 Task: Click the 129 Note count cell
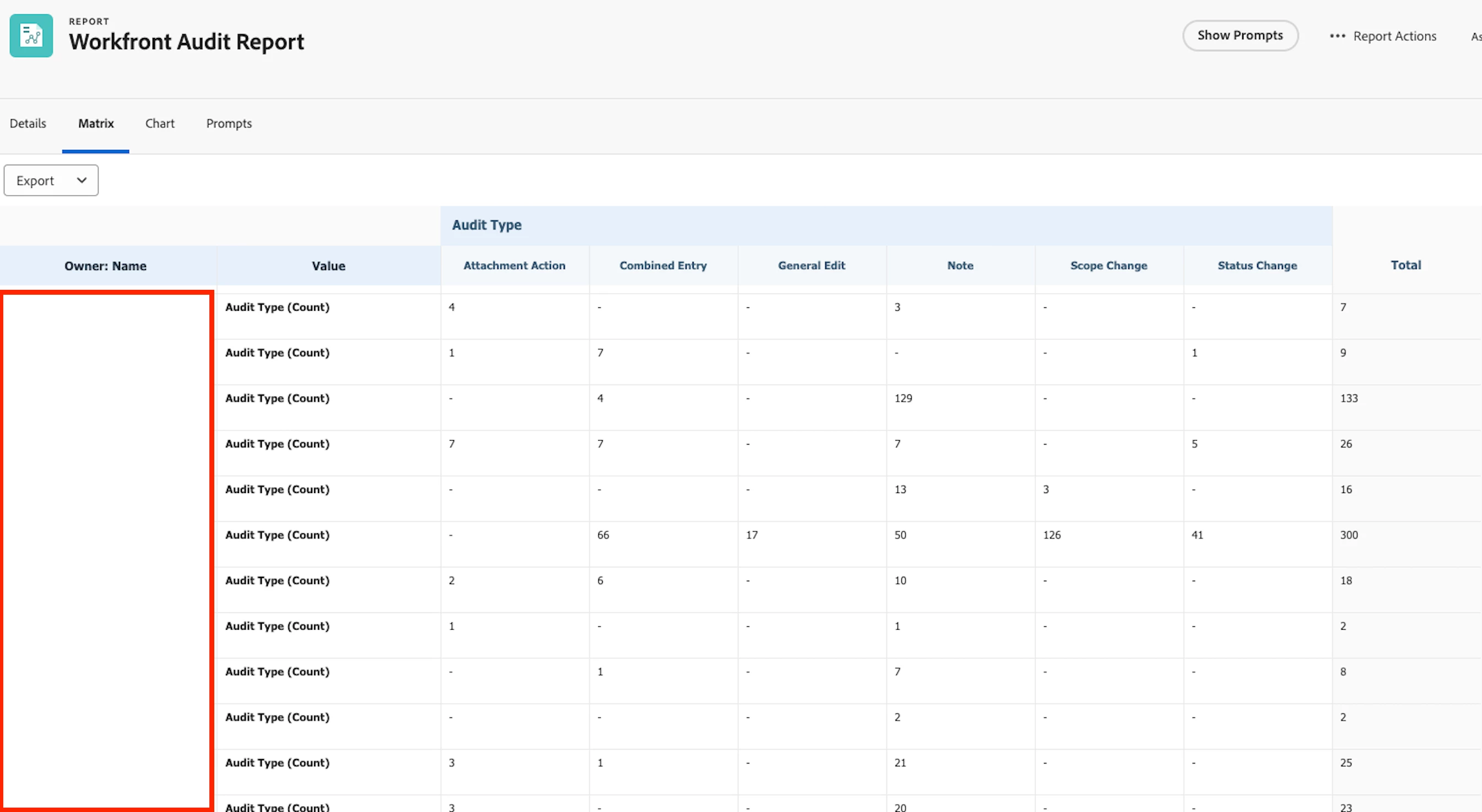[x=903, y=398]
